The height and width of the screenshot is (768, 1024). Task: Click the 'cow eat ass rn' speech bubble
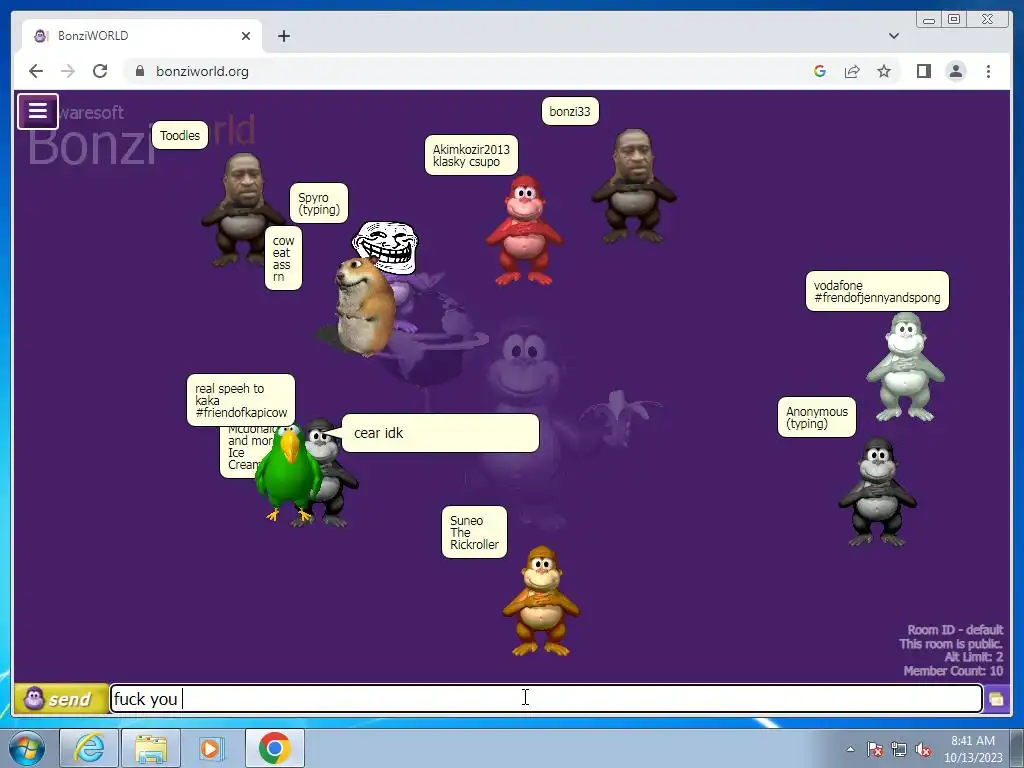click(283, 258)
